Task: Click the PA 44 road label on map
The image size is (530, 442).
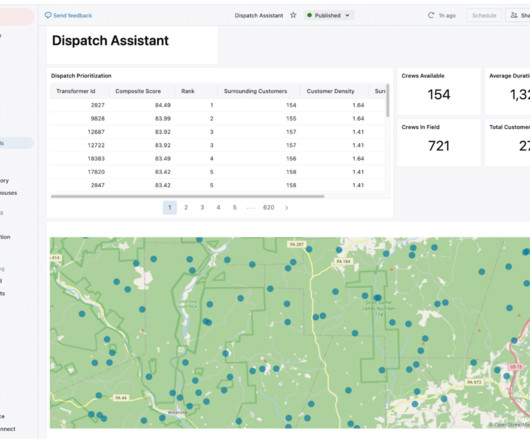Action: pyautogui.click(x=121, y=398)
